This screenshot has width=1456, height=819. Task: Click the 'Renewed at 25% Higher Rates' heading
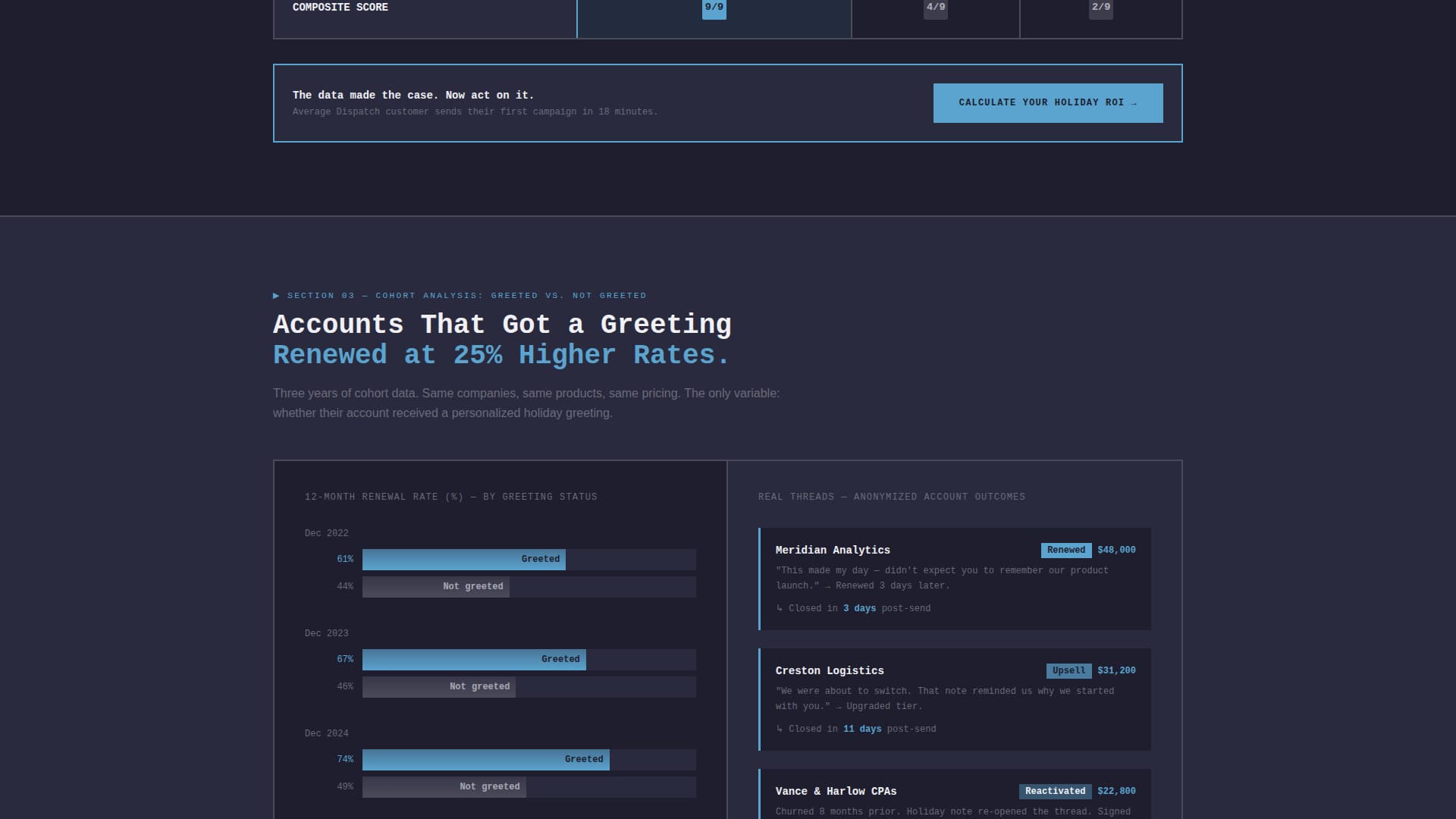(501, 356)
